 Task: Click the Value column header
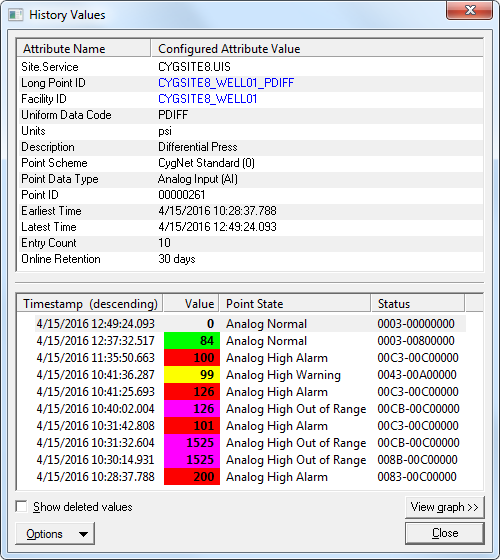pyautogui.click(x=191, y=304)
